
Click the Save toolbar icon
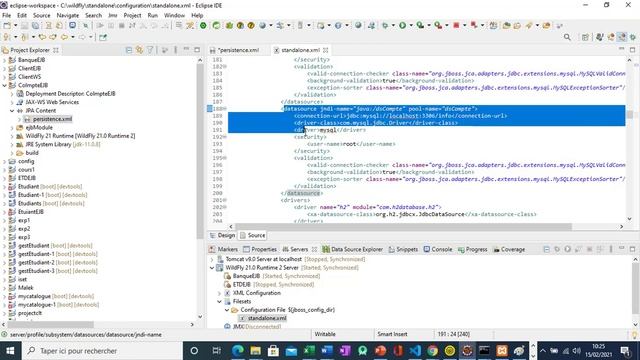click(x=25, y=25)
